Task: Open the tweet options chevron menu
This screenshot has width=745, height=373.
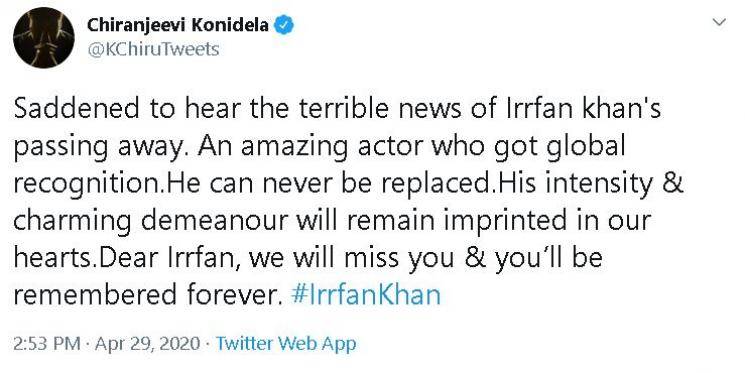Action: click(x=720, y=23)
